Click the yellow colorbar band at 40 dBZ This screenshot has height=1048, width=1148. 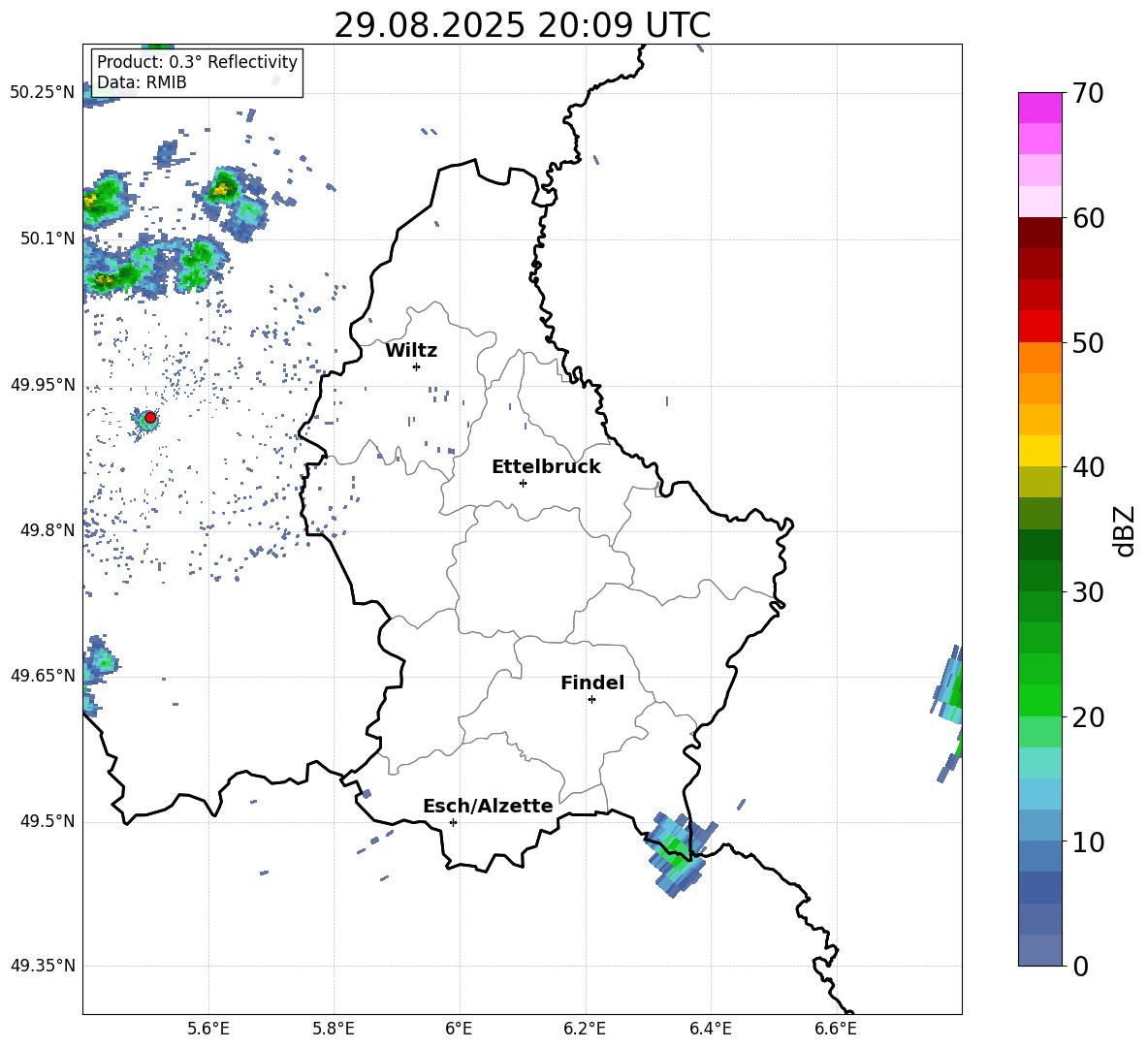[1039, 451]
